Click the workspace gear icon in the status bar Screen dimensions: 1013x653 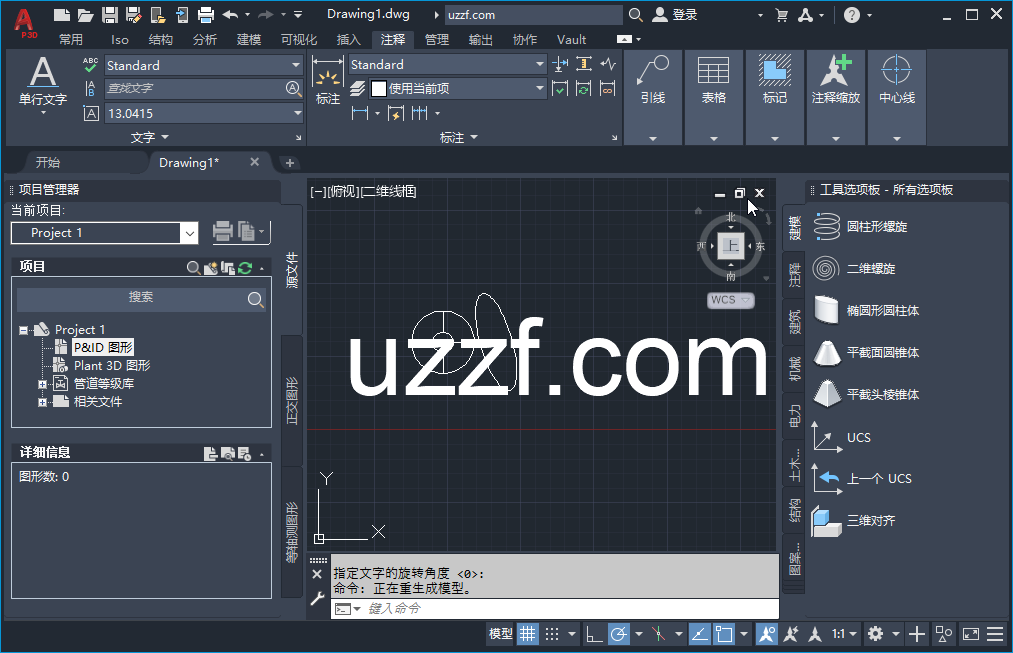coord(875,634)
